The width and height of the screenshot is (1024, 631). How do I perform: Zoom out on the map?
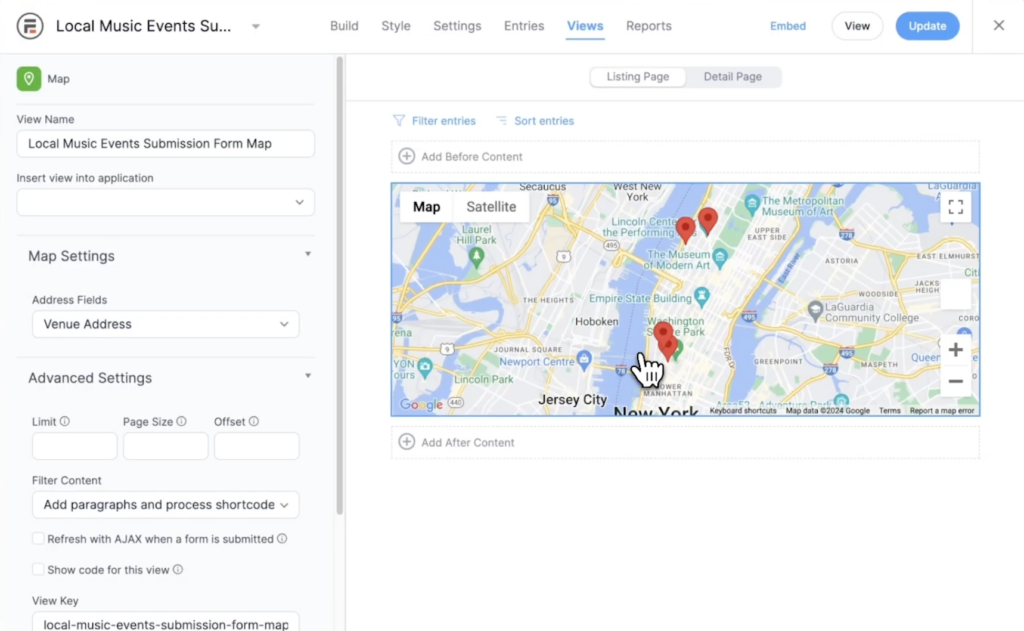click(955, 381)
